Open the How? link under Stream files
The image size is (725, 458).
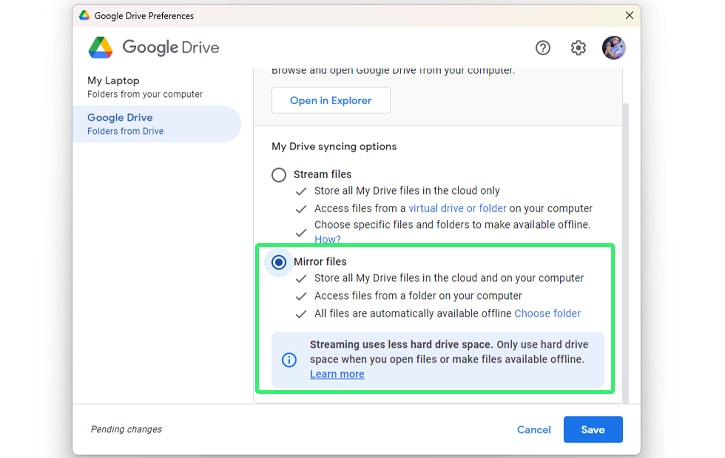click(327, 239)
